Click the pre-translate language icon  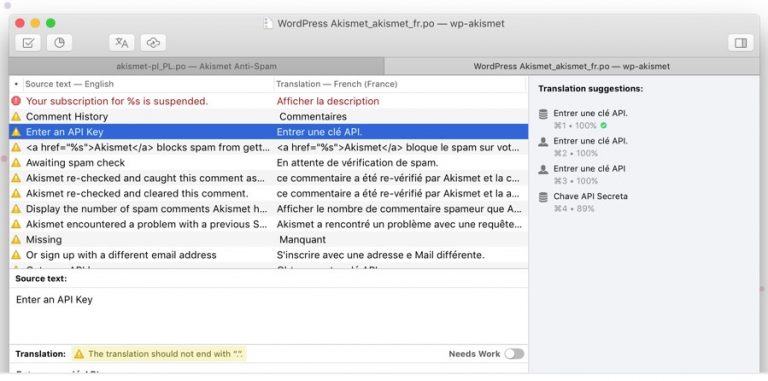[121, 43]
